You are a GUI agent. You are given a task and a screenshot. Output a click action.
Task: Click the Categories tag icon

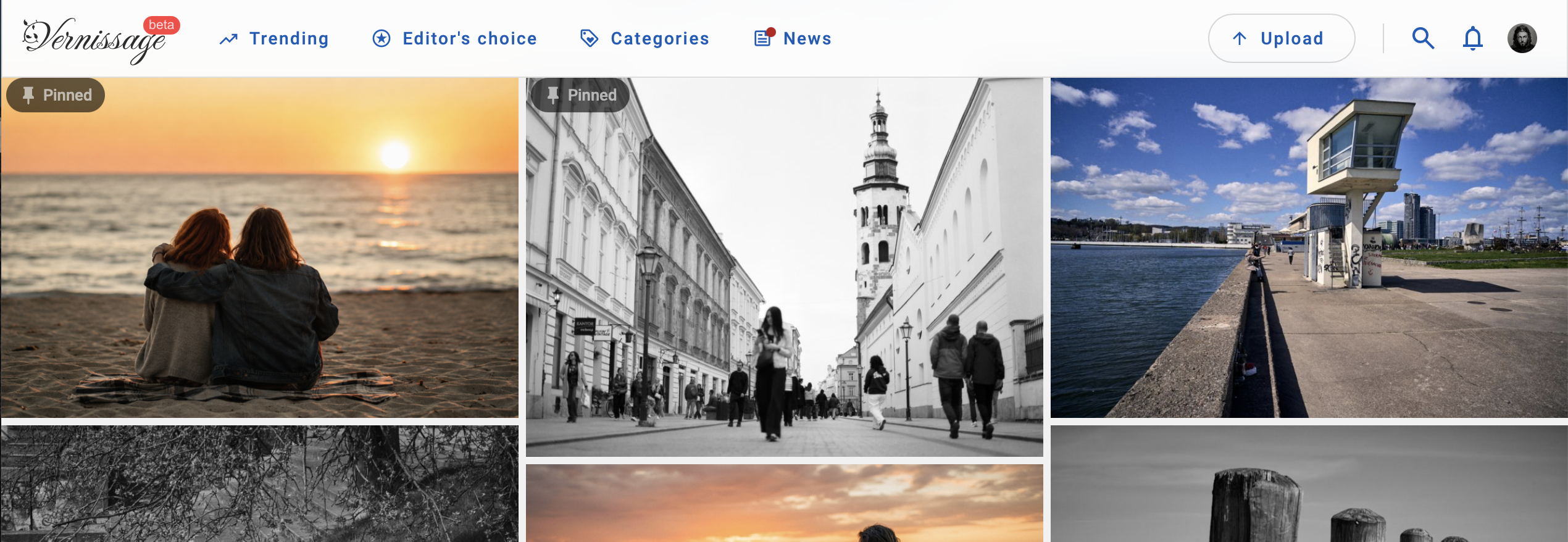click(x=589, y=38)
